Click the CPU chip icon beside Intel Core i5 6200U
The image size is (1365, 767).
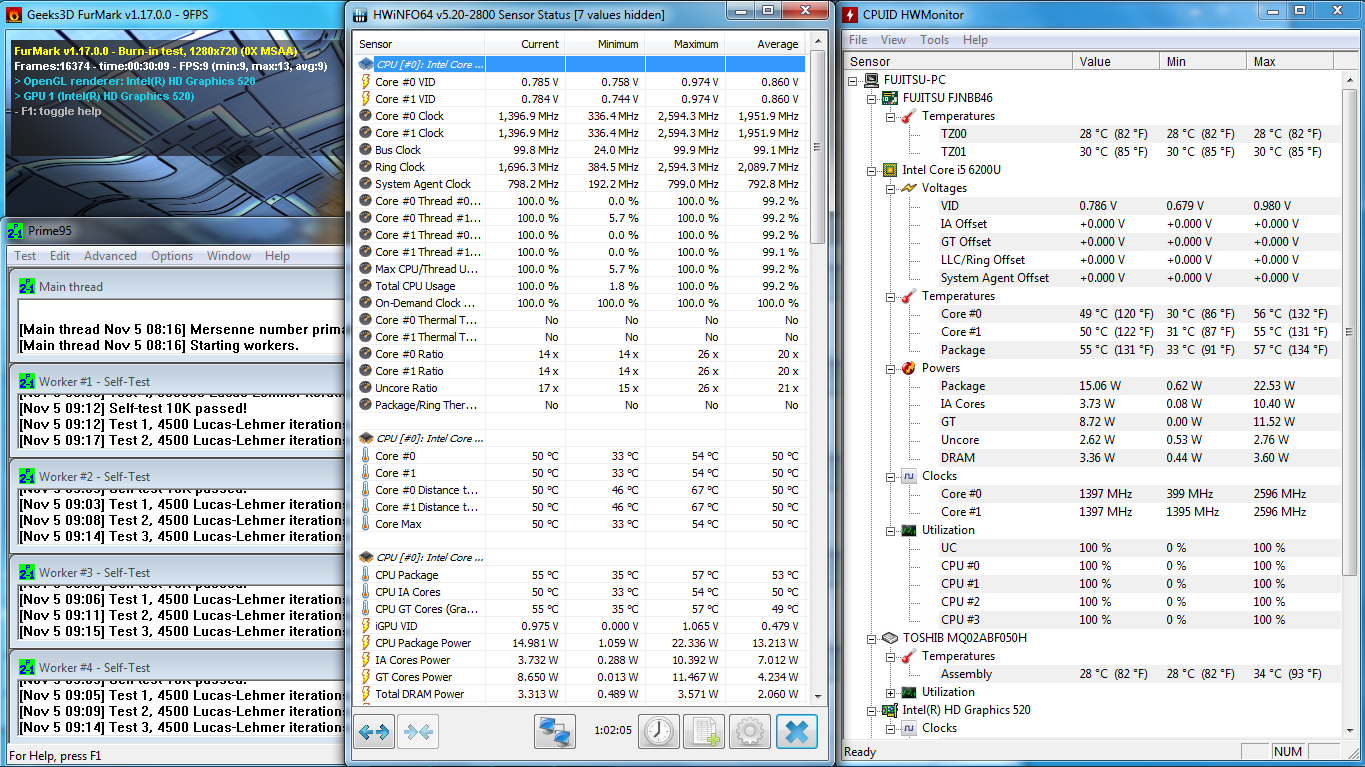(x=889, y=170)
